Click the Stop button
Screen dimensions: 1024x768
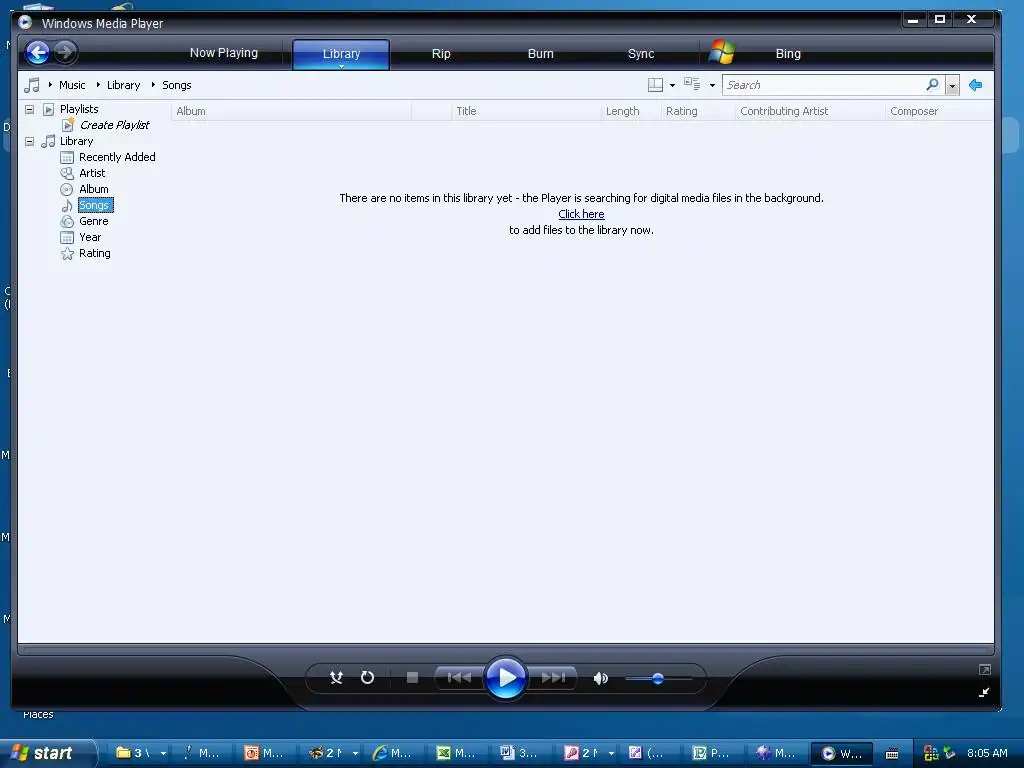point(412,678)
